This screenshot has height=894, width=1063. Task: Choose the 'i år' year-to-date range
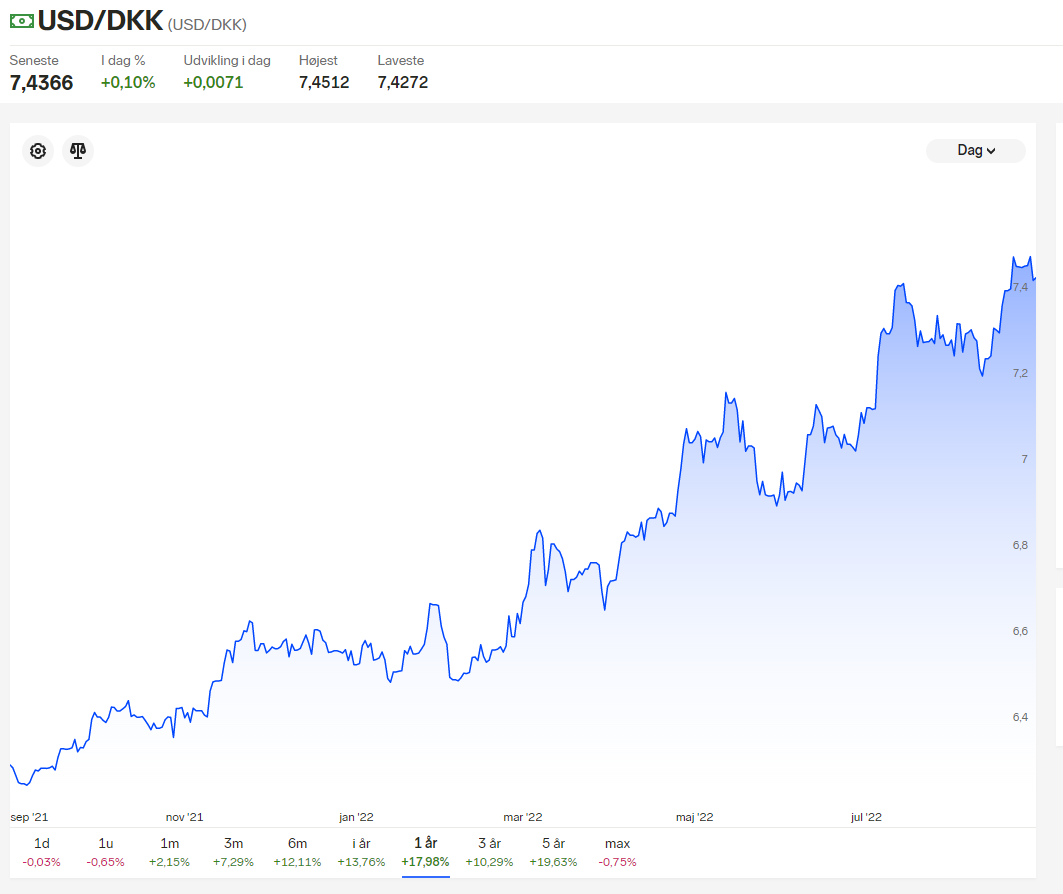click(x=361, y=852)
